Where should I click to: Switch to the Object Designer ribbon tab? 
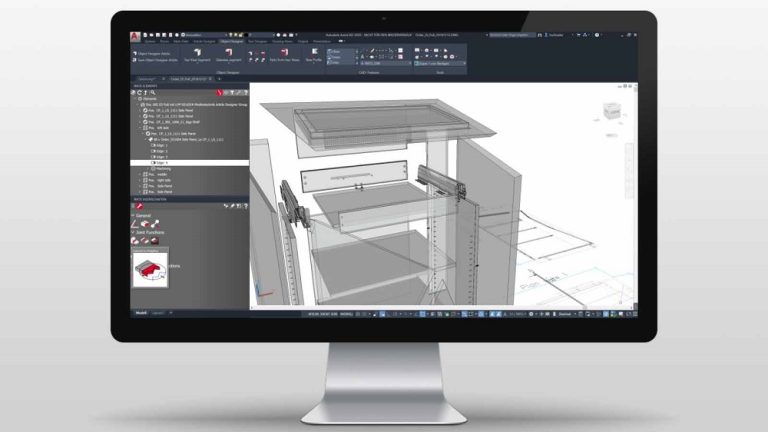232,42
